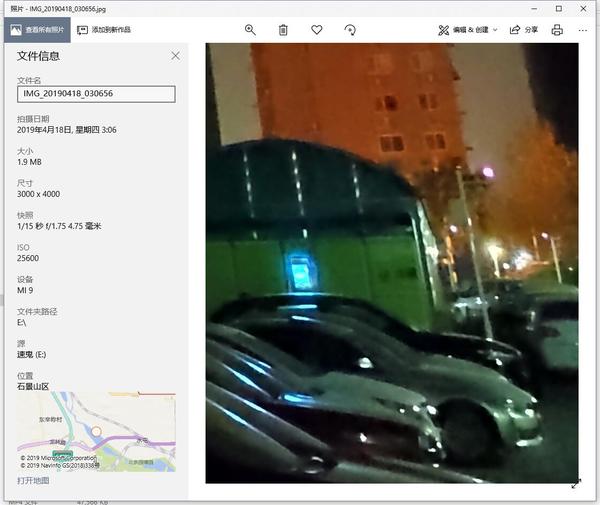Select the 3000 x 4000 dimensions text
This screenshot has height=505, width=600.
(38, 194)
